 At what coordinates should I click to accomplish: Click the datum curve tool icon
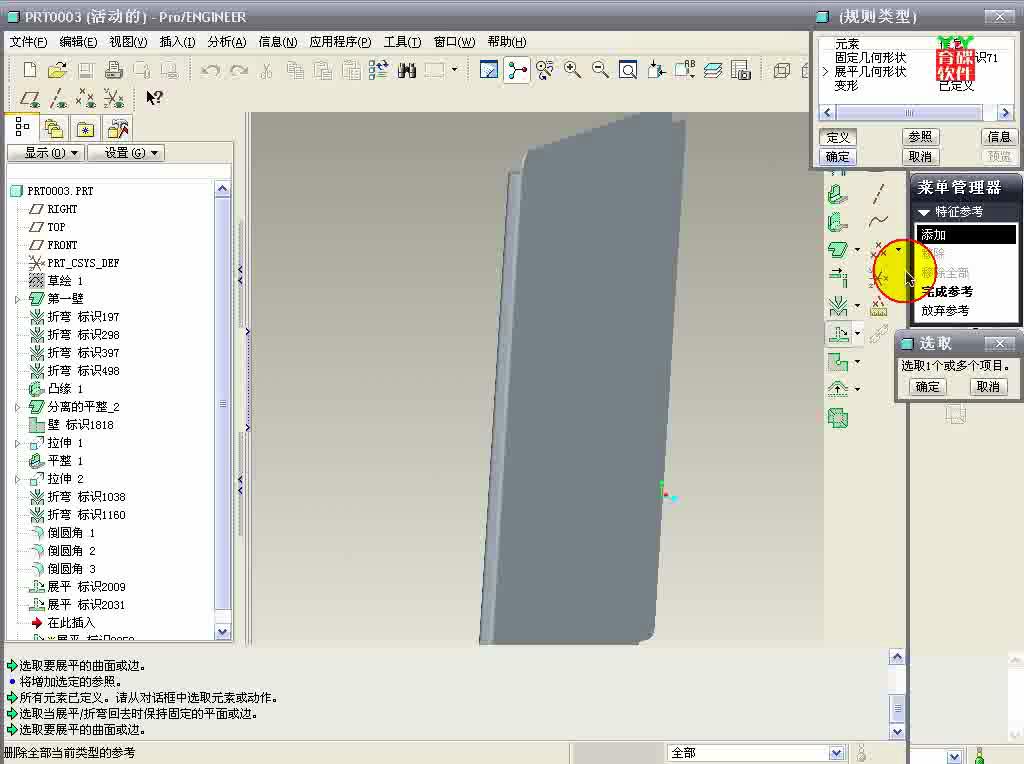[879, 222]
